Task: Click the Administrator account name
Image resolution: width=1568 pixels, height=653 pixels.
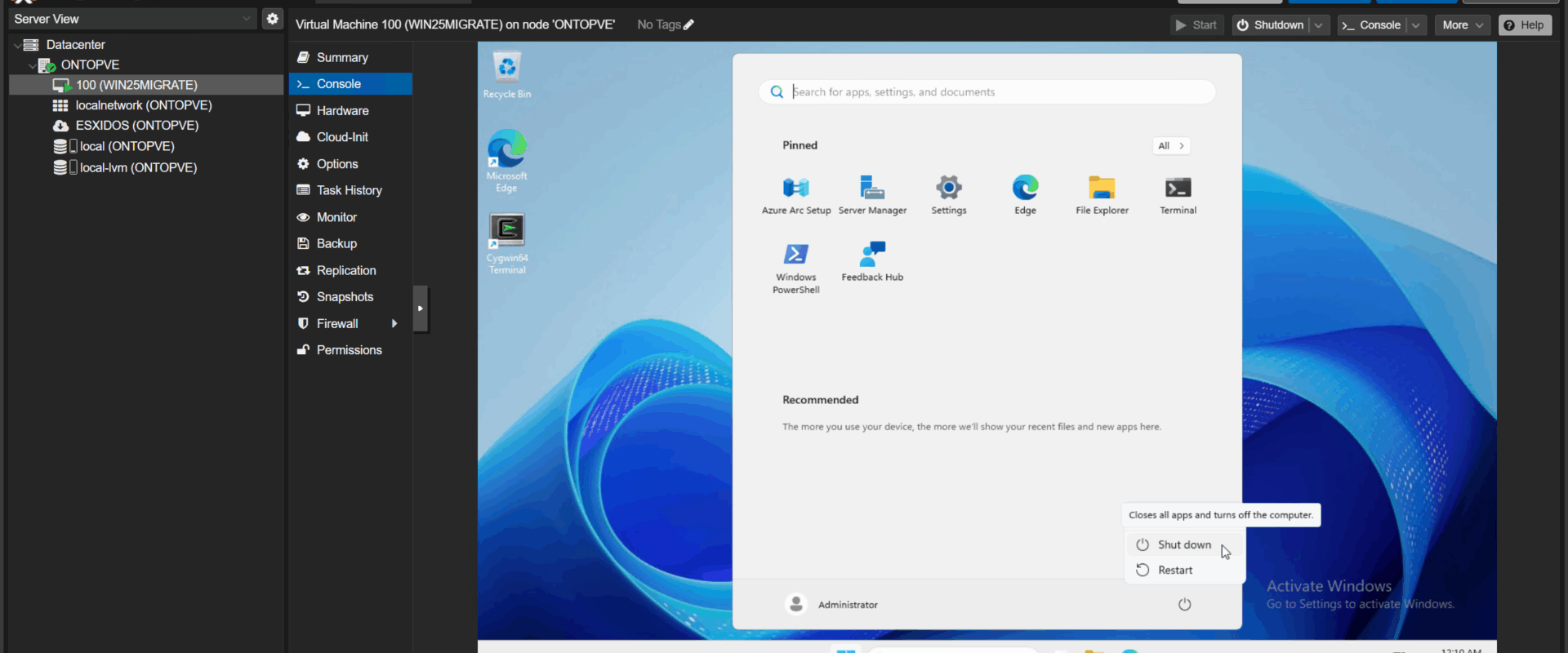Action: [848, 605]
